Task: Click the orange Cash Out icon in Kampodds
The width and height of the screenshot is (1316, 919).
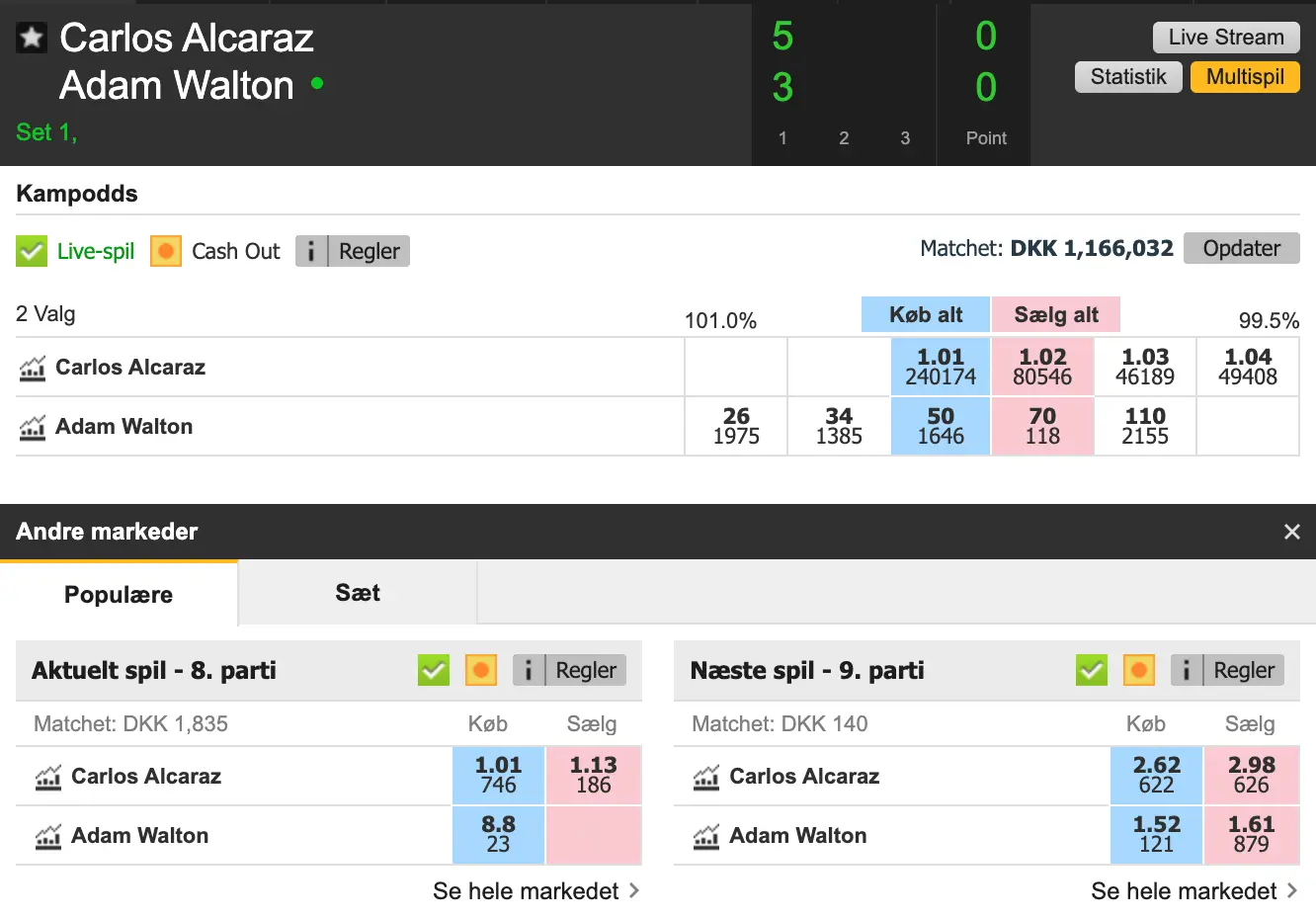Action: pos(165,251)
